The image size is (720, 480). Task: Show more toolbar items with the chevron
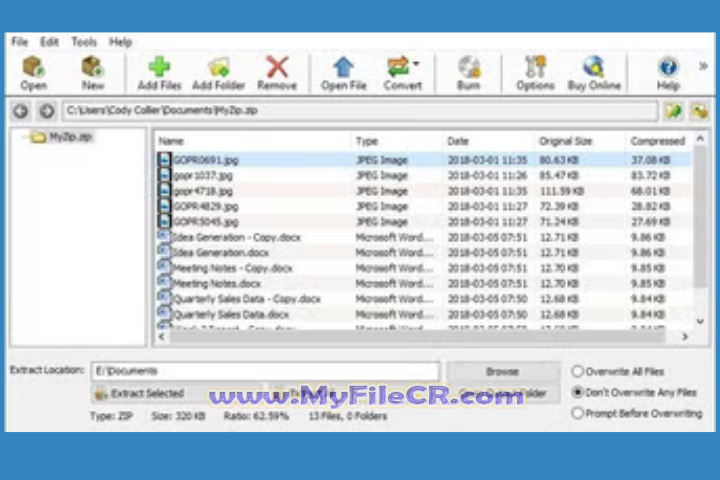click(x=703, y=67)
